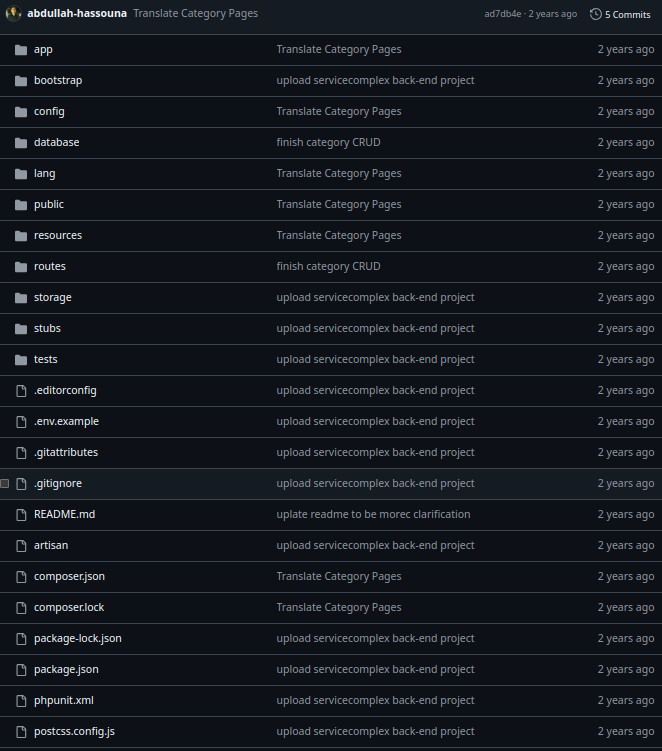Click the database folder icon

[21, 142]
